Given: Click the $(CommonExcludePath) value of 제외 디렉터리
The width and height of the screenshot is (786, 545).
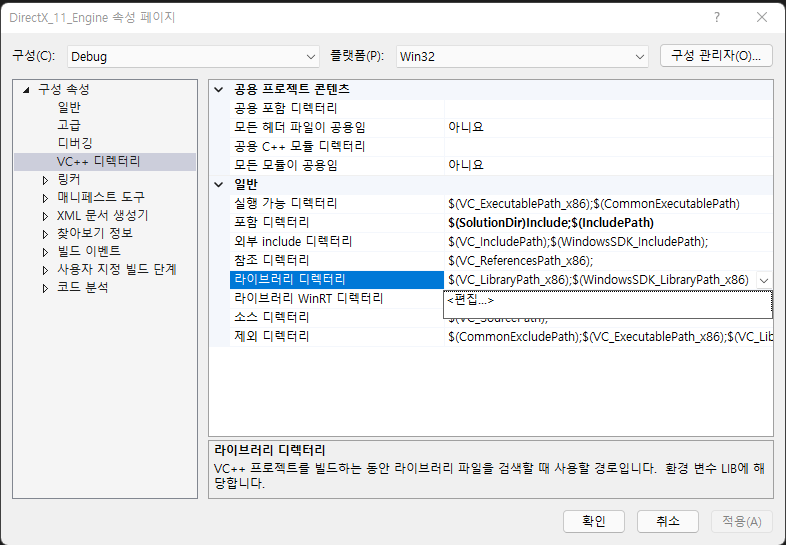Looking at the screenshot, I should [x=610, y=337].
